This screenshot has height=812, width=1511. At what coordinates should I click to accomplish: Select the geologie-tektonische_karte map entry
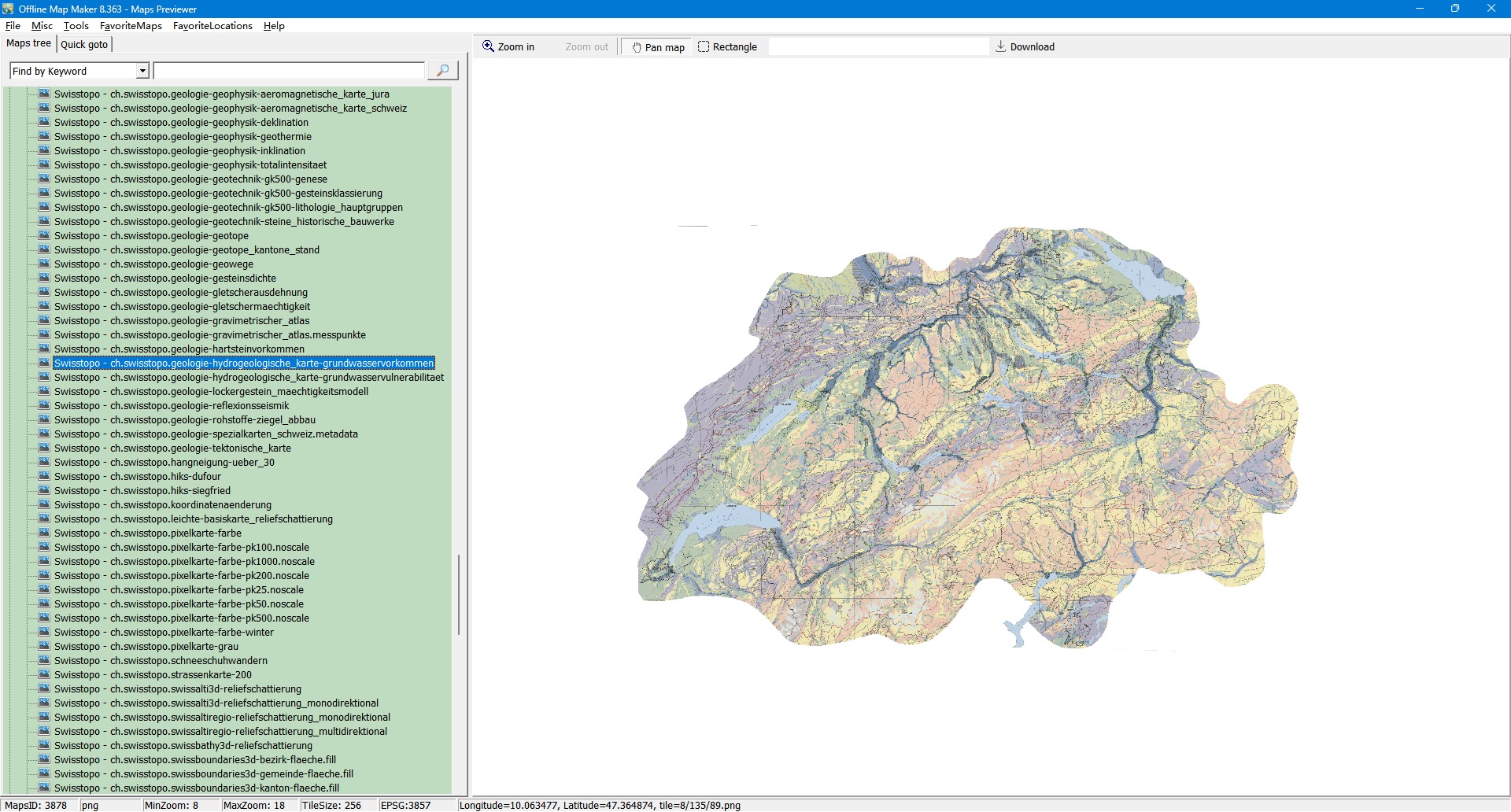[x=172, y=448]
